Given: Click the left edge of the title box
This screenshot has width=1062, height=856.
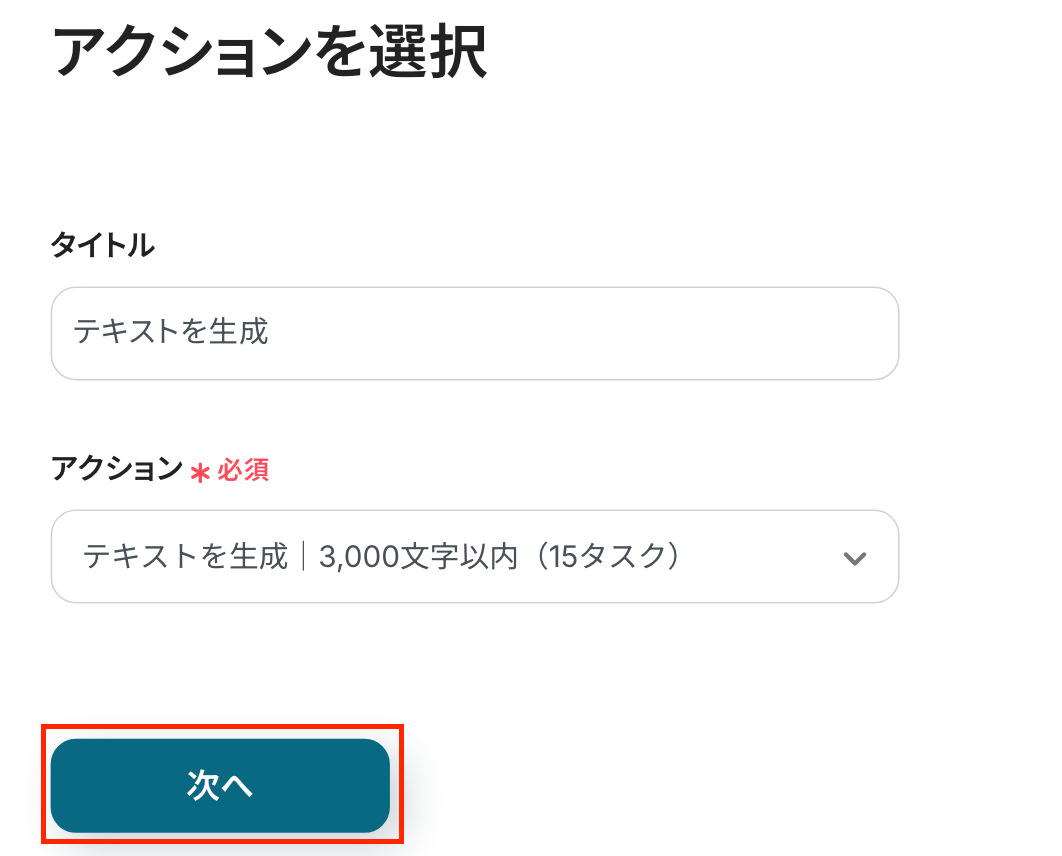Looking at the screenshot, I should [62, 333].
